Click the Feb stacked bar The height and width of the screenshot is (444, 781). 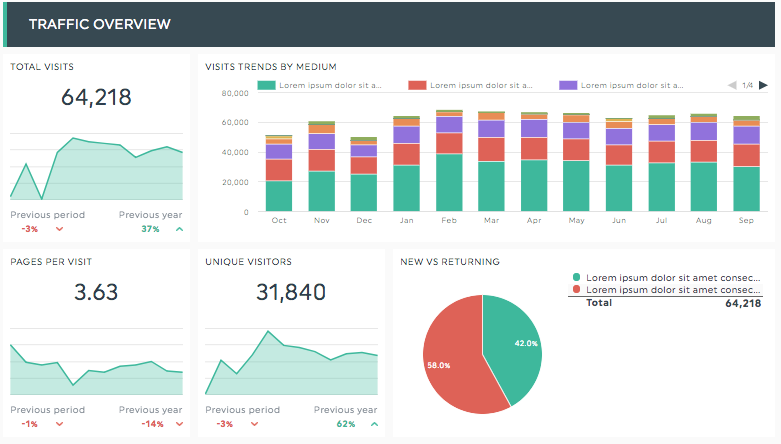[x=449, y=160]
